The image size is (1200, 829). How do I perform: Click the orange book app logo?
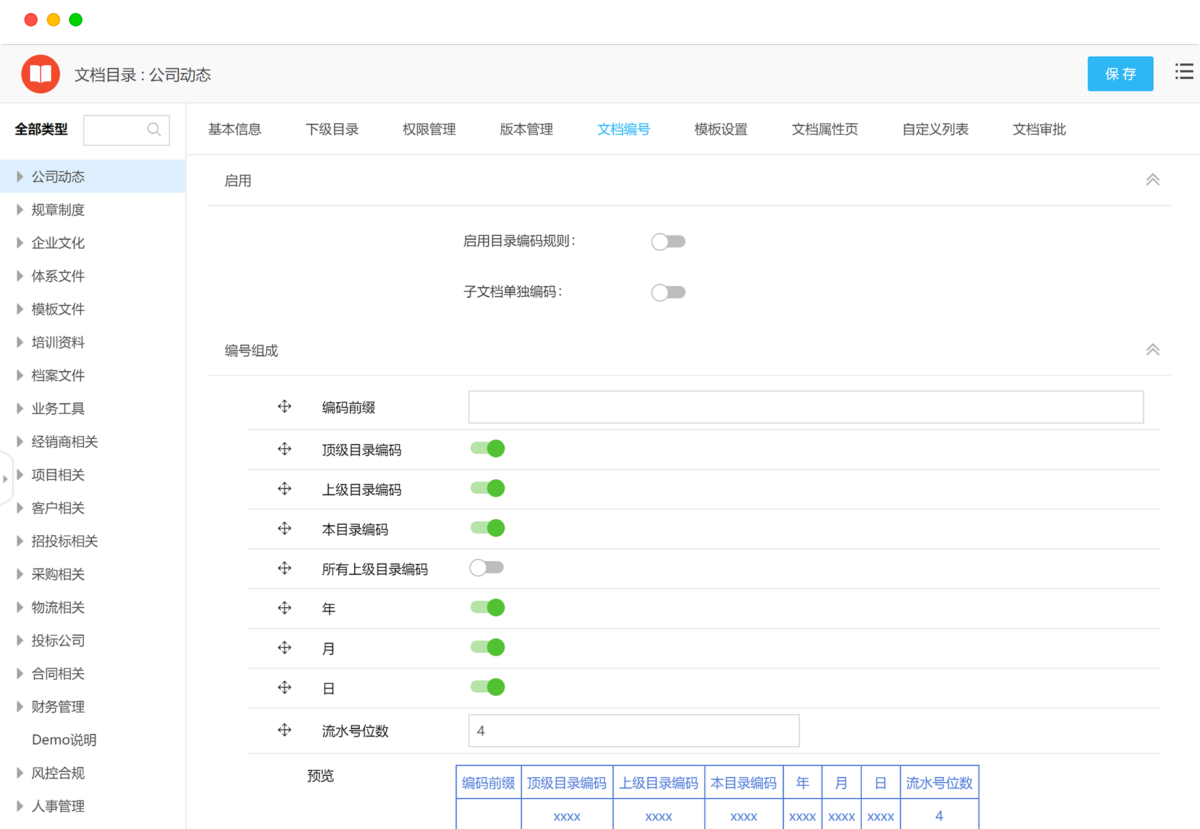(41, 74)
